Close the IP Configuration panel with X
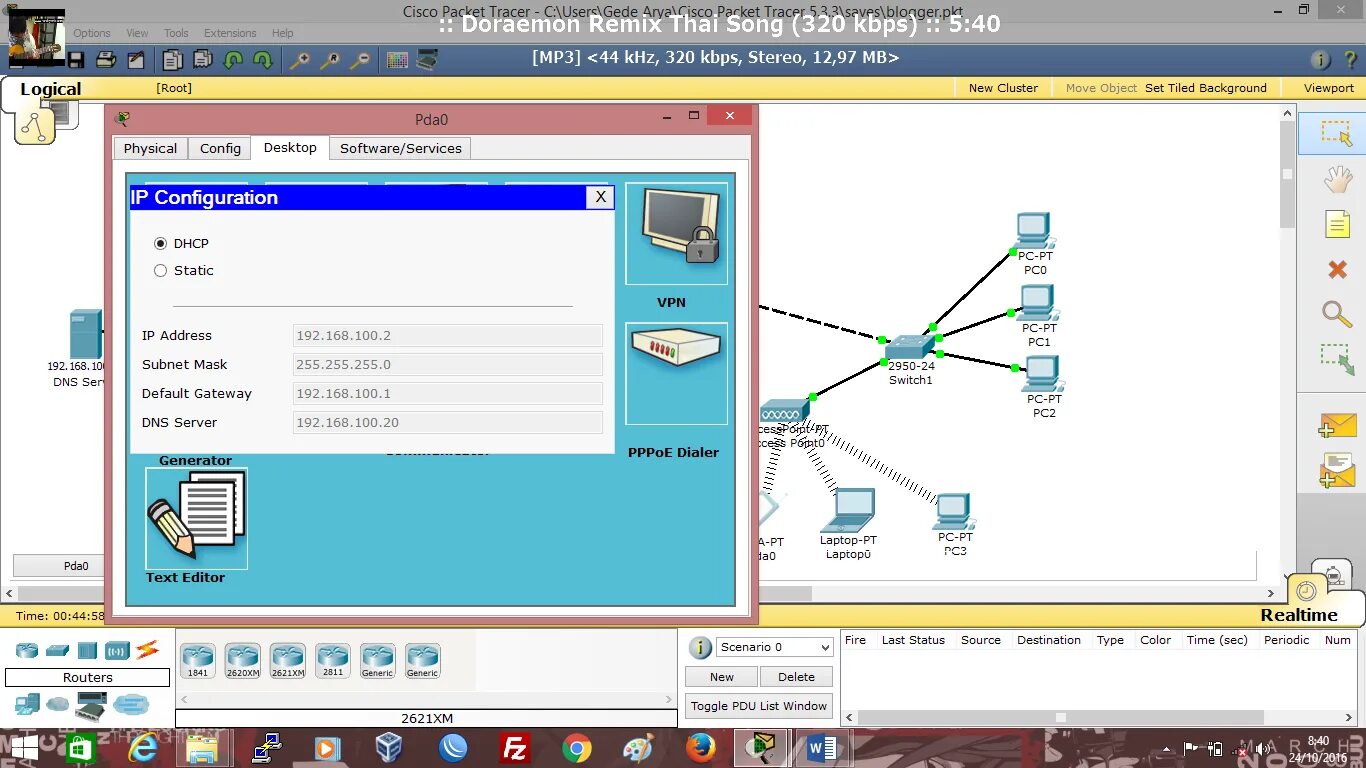The height and width of the screenshot is (768, 1366). [600, 197]
